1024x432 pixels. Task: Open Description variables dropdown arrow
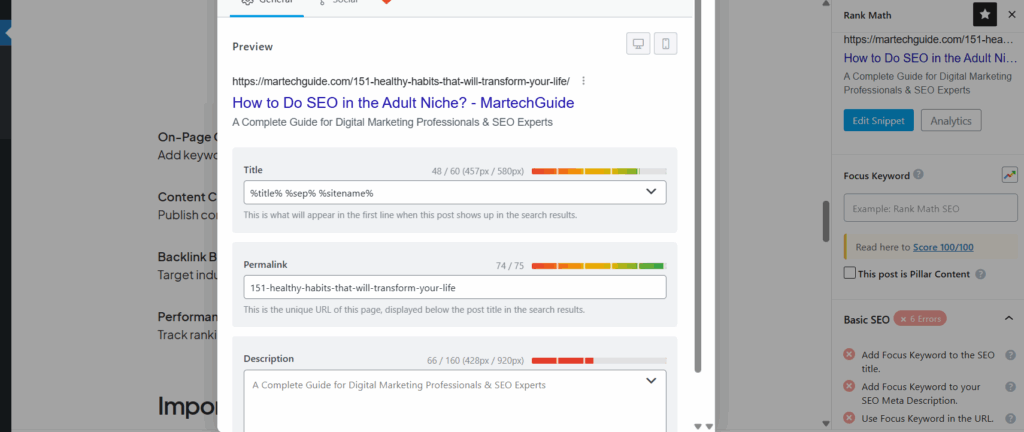[650, 381]
